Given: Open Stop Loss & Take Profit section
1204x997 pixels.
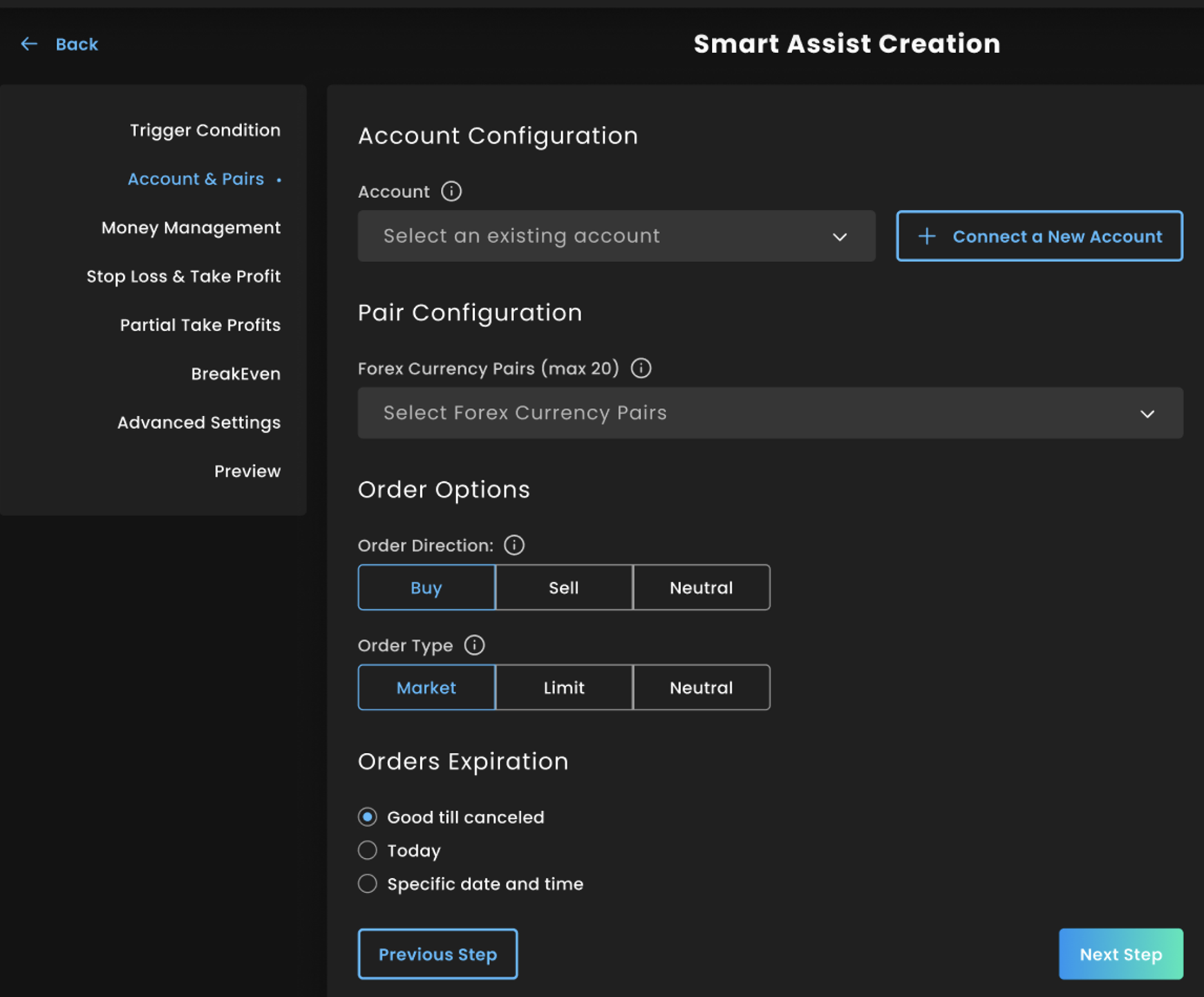Looking at the screenshot, I should (183, 277).
